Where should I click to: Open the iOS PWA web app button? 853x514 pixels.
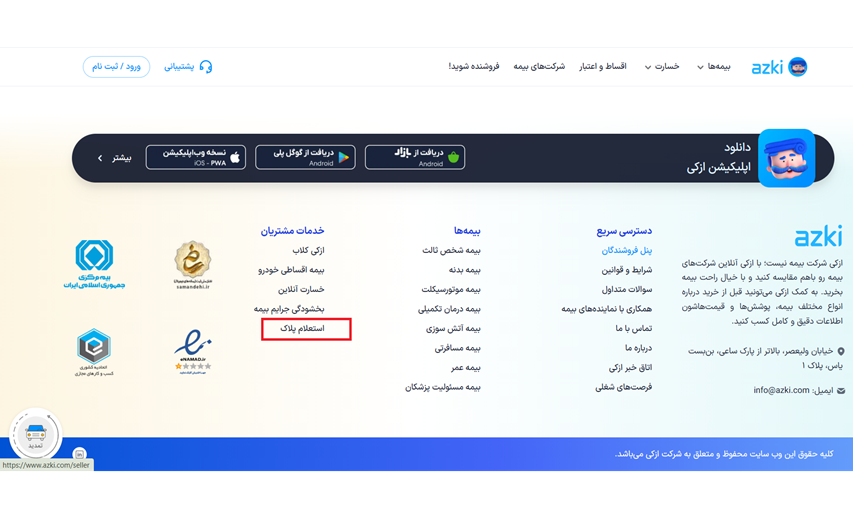[196, 157]
